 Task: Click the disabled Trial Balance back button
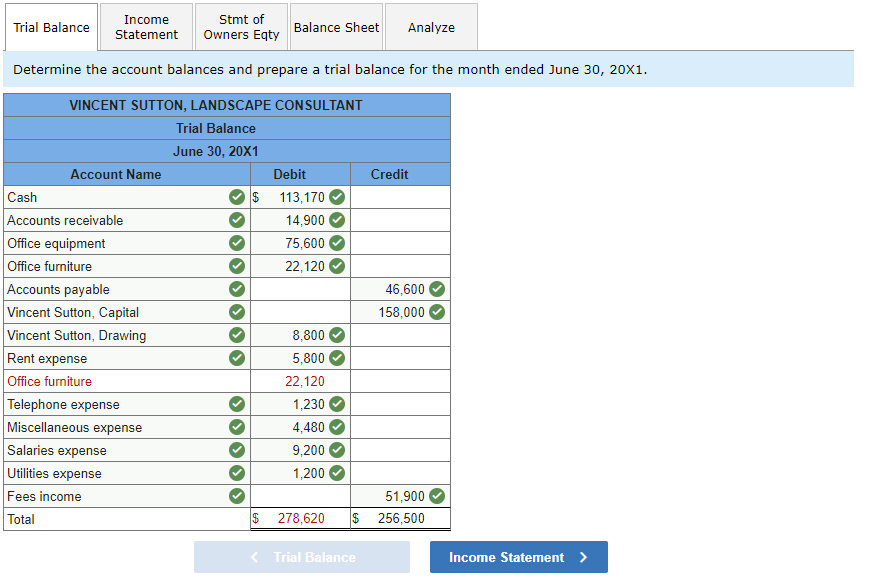tap(302, 557)
